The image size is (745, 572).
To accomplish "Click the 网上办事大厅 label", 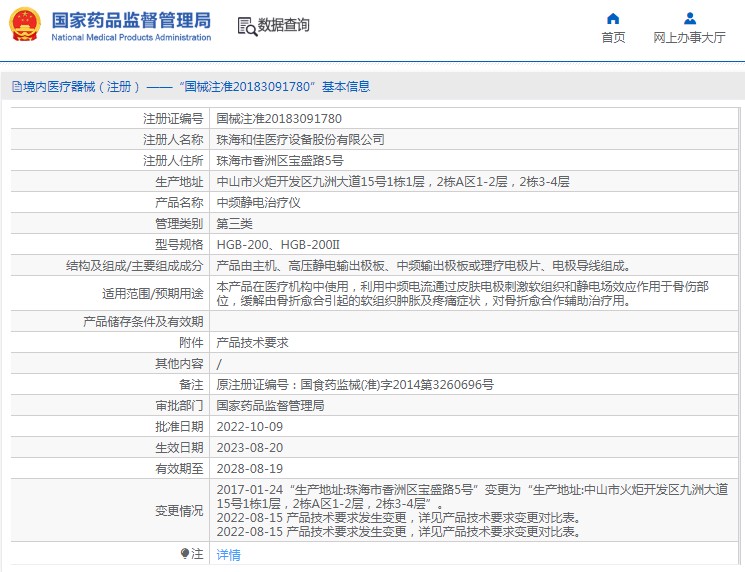I will pyautogui.click(x=689, y=38).
